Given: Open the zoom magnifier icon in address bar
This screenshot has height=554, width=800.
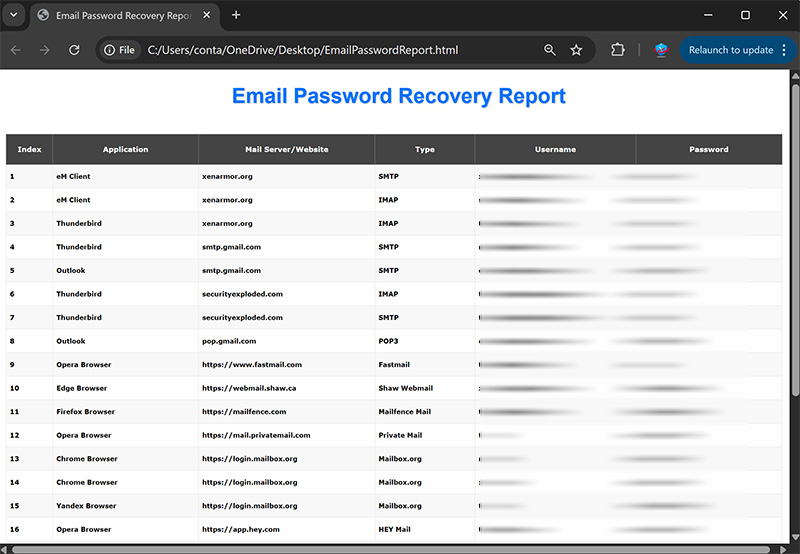Looking at the screenshot, I should 549,50.
